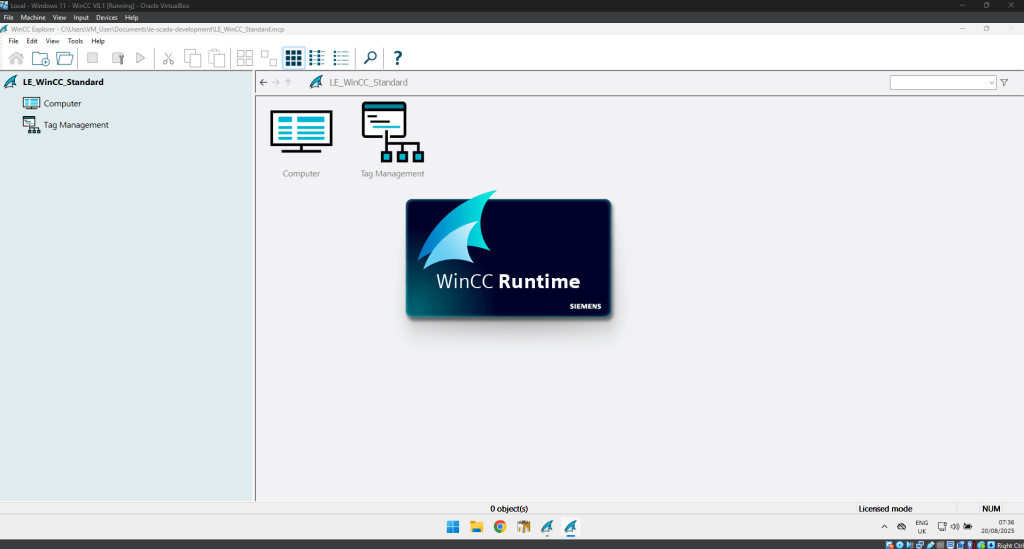Select LE_WinCC_Standard project tree root
This screenshot has height=549, width=1024.
click(63, 82)
